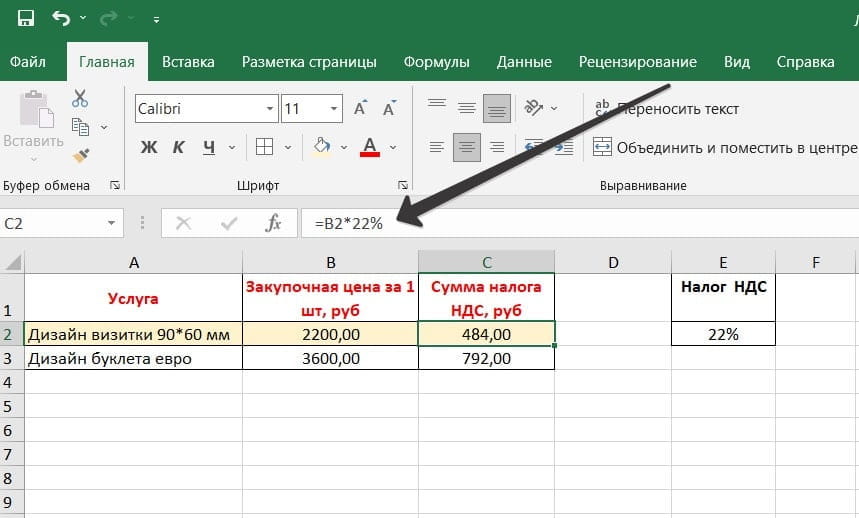This screenshot has height=518, width=859.
Task: Select cell containing 792,00
Action: tap(486, 358)
